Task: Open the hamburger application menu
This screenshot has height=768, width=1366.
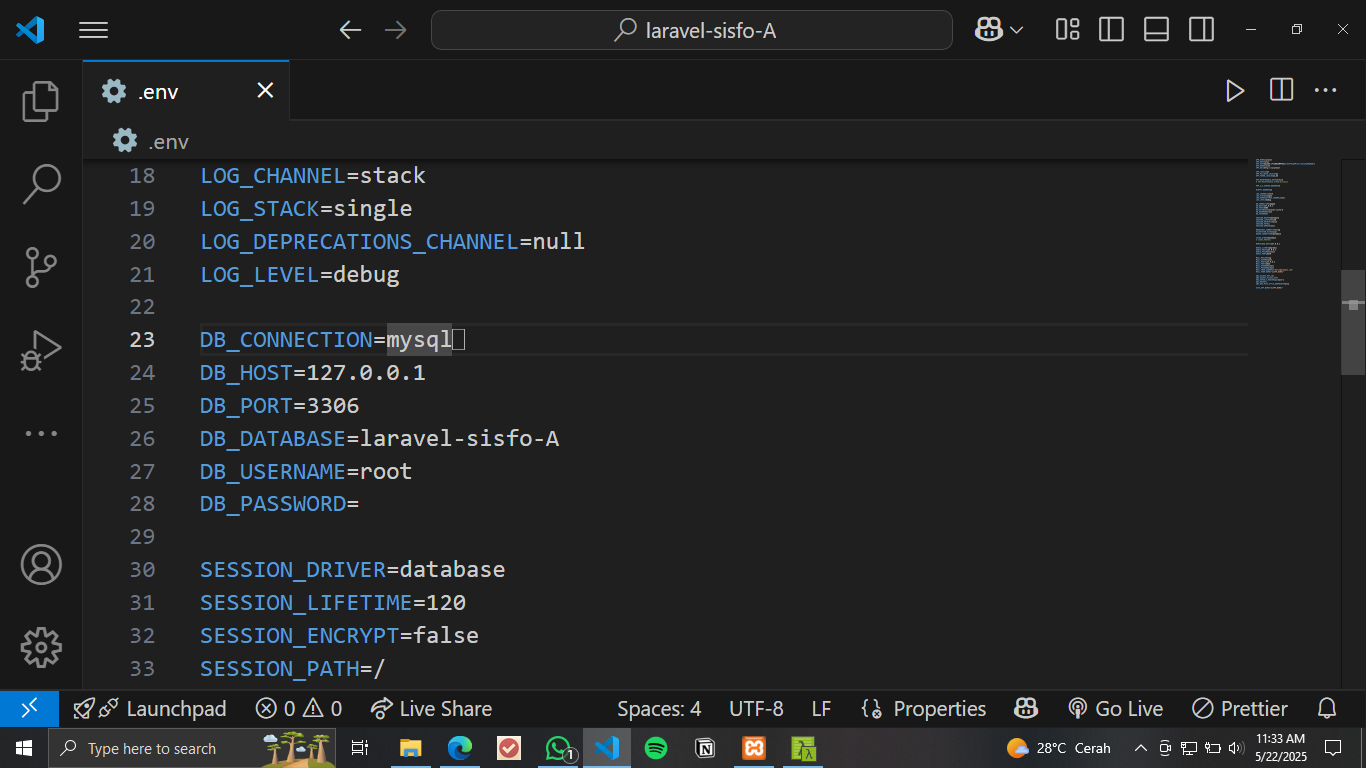Action: (x=93, y=30)
